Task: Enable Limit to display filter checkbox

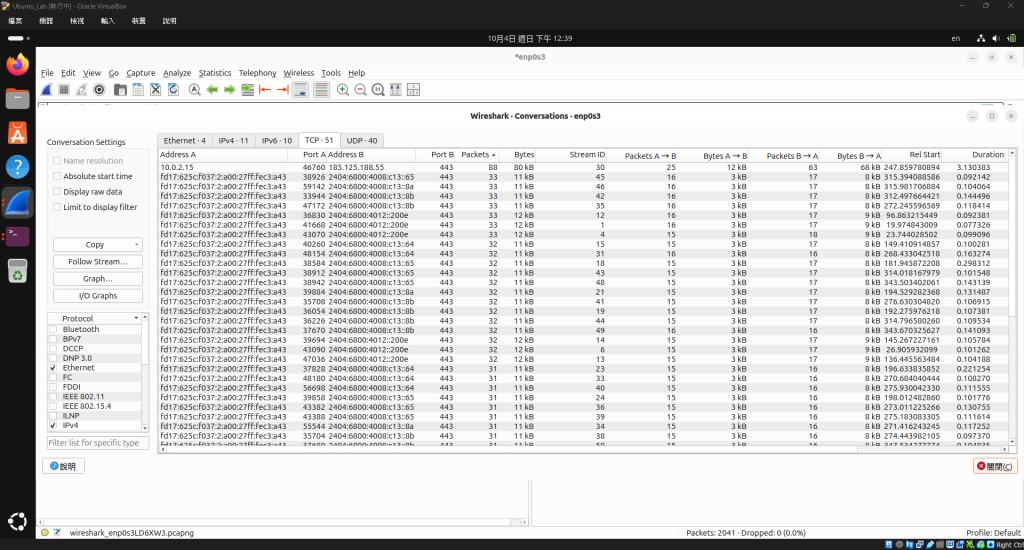Action: 57,207
